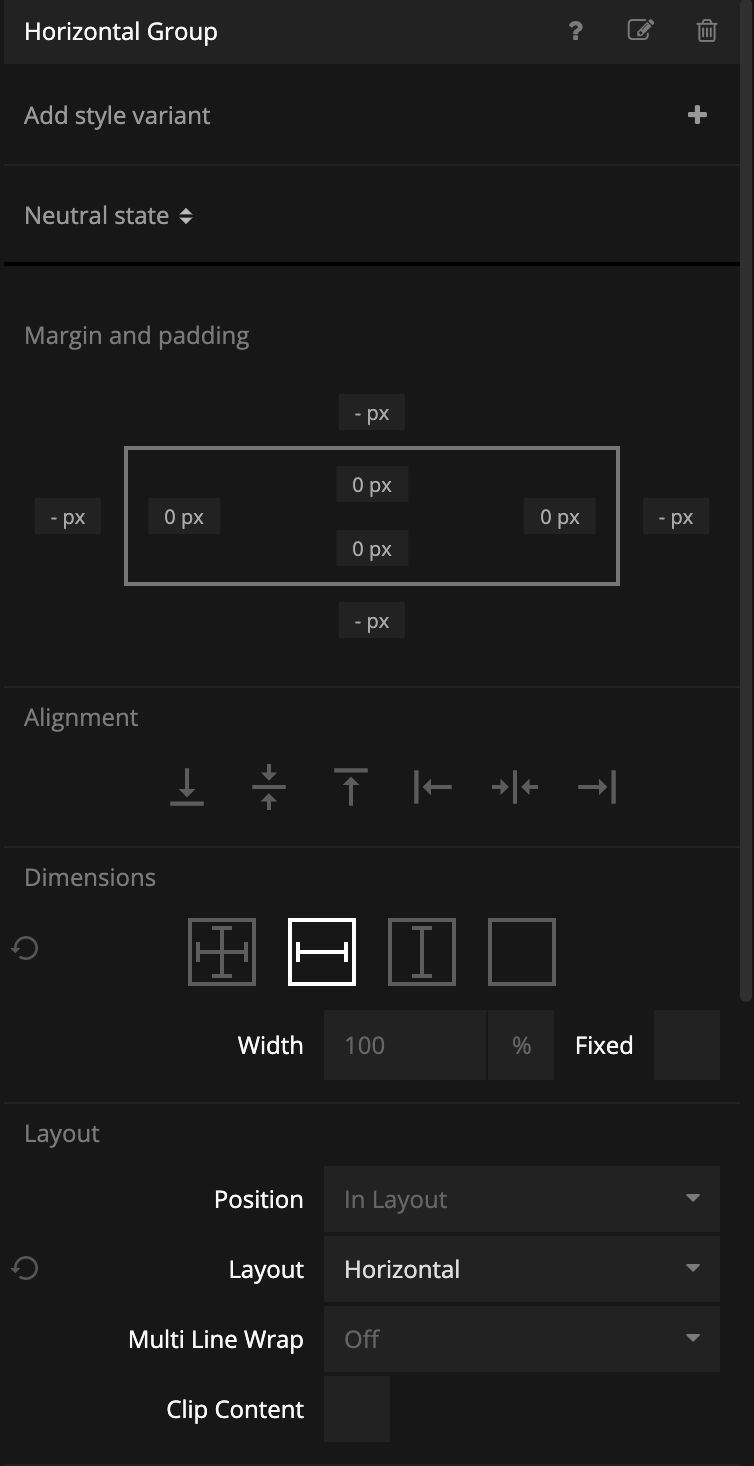Select the fill height dimension option
The height and width of the screenshot is (1466, 754).
422,951
